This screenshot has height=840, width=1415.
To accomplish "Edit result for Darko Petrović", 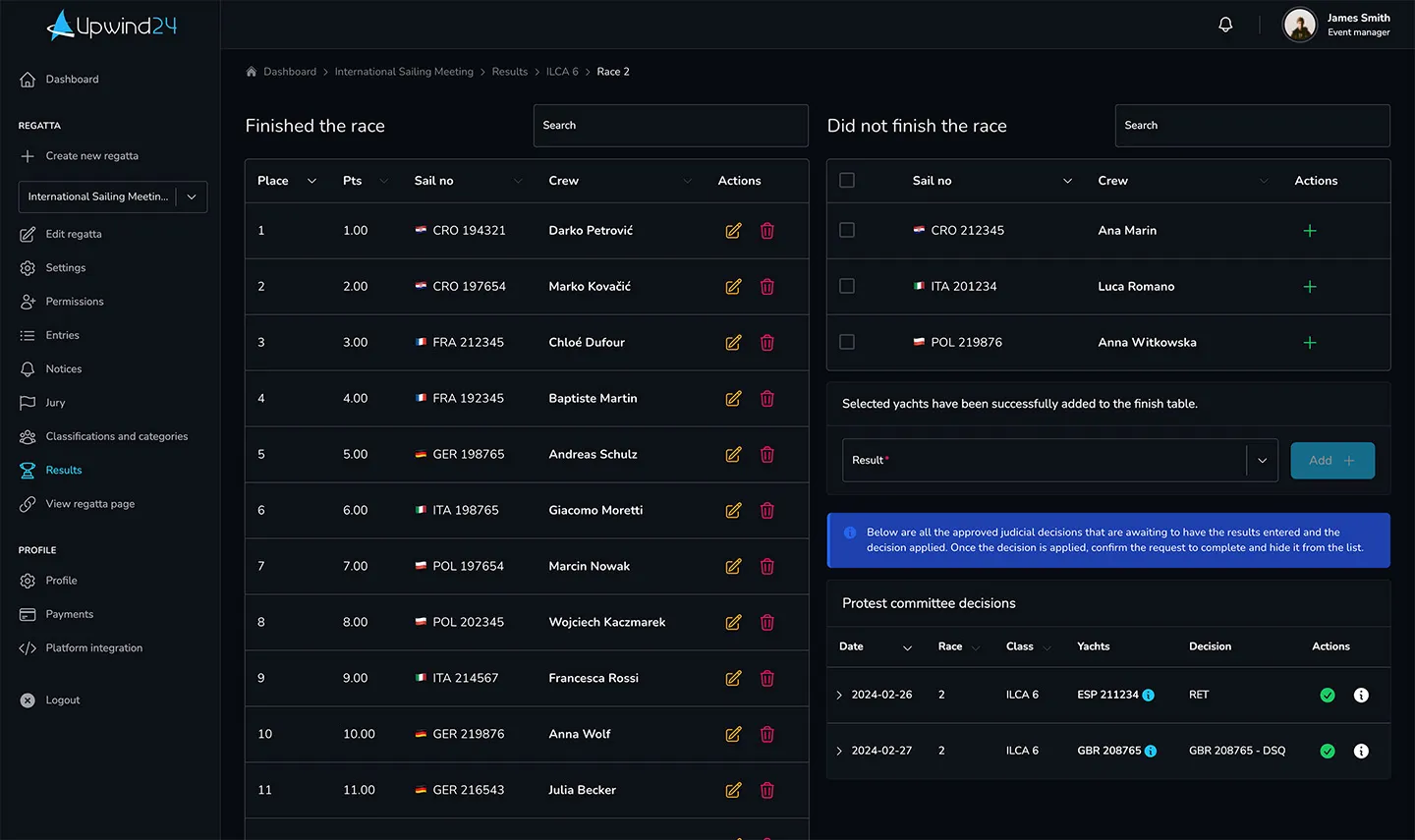I will (733, 231).
